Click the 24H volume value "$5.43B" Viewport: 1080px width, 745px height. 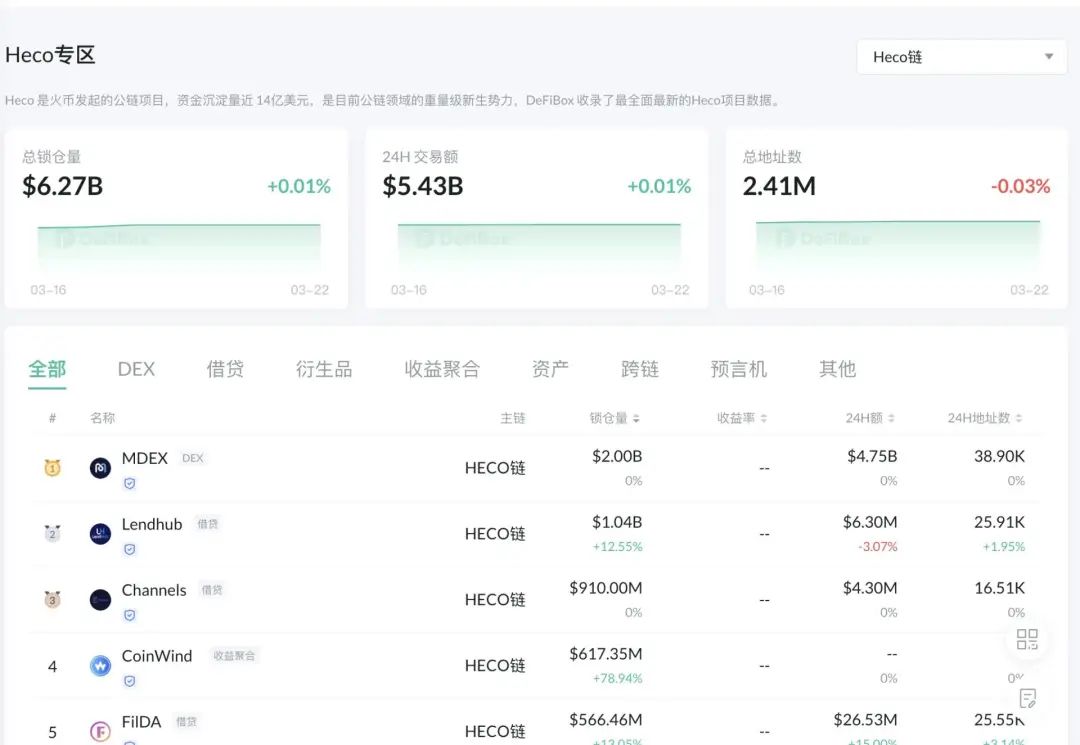(423, 186)
